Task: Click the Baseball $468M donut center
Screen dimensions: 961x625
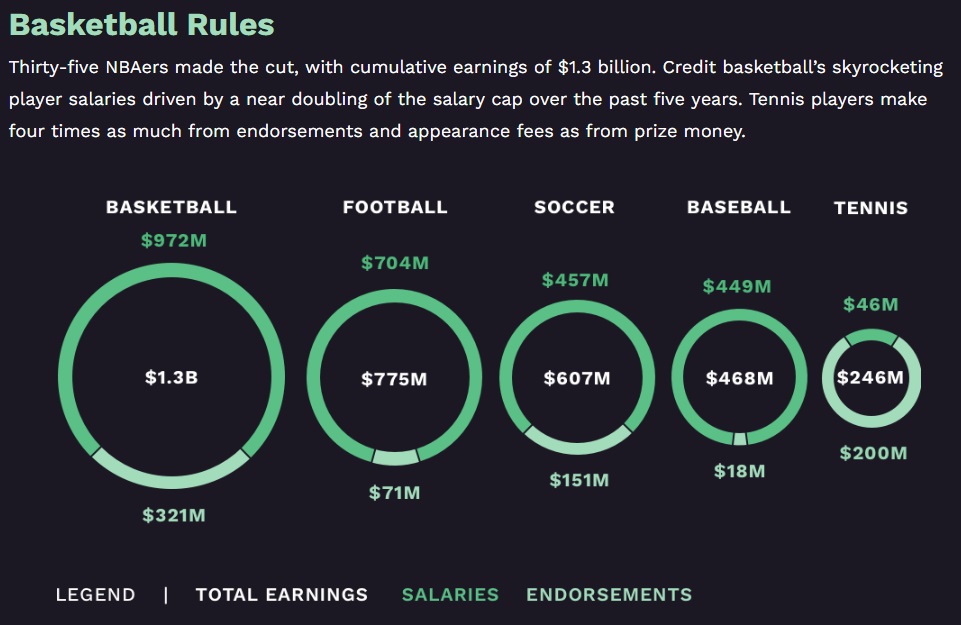Action: (740, 379)
